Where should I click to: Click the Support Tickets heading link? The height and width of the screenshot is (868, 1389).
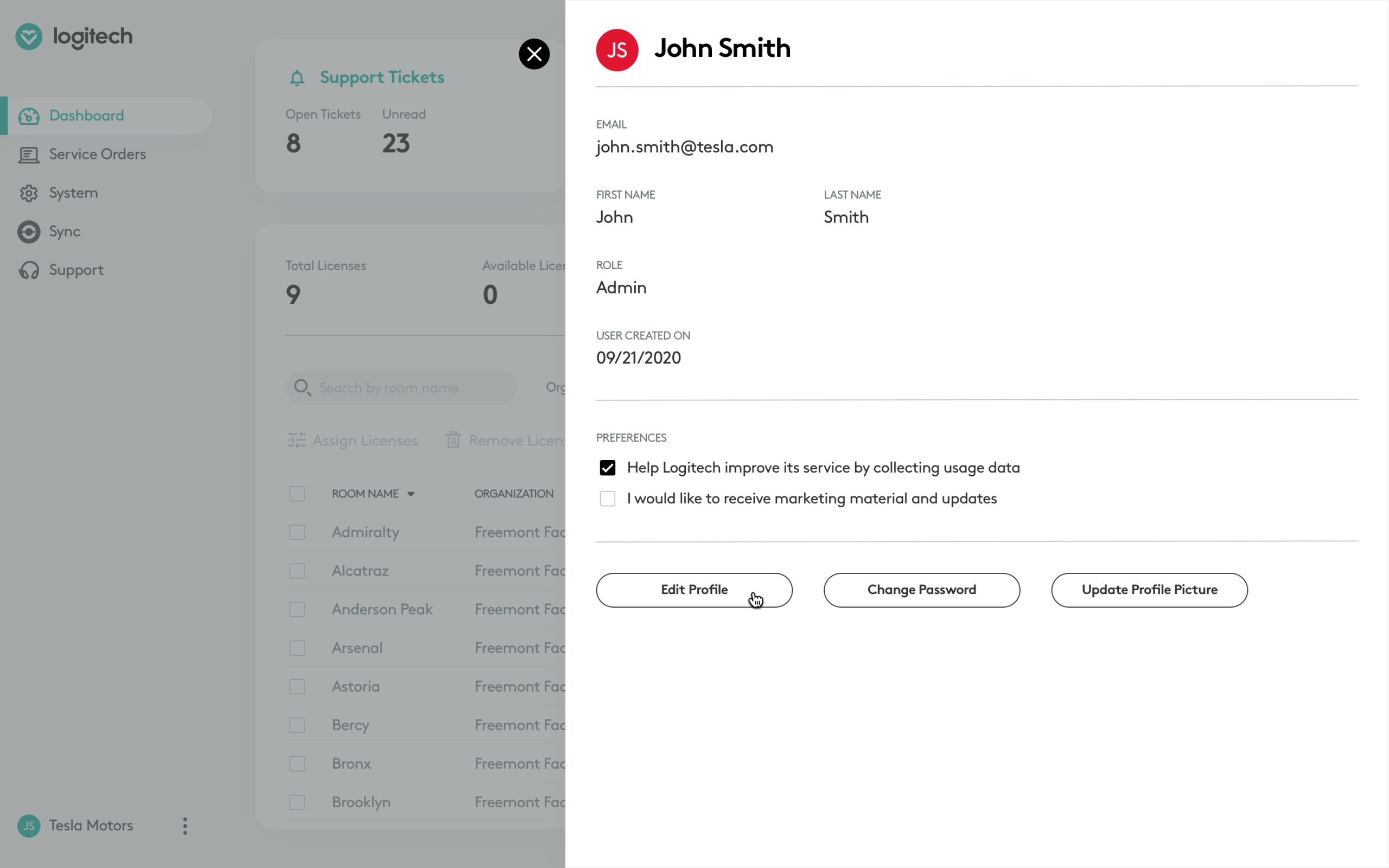tap(381, 78)
